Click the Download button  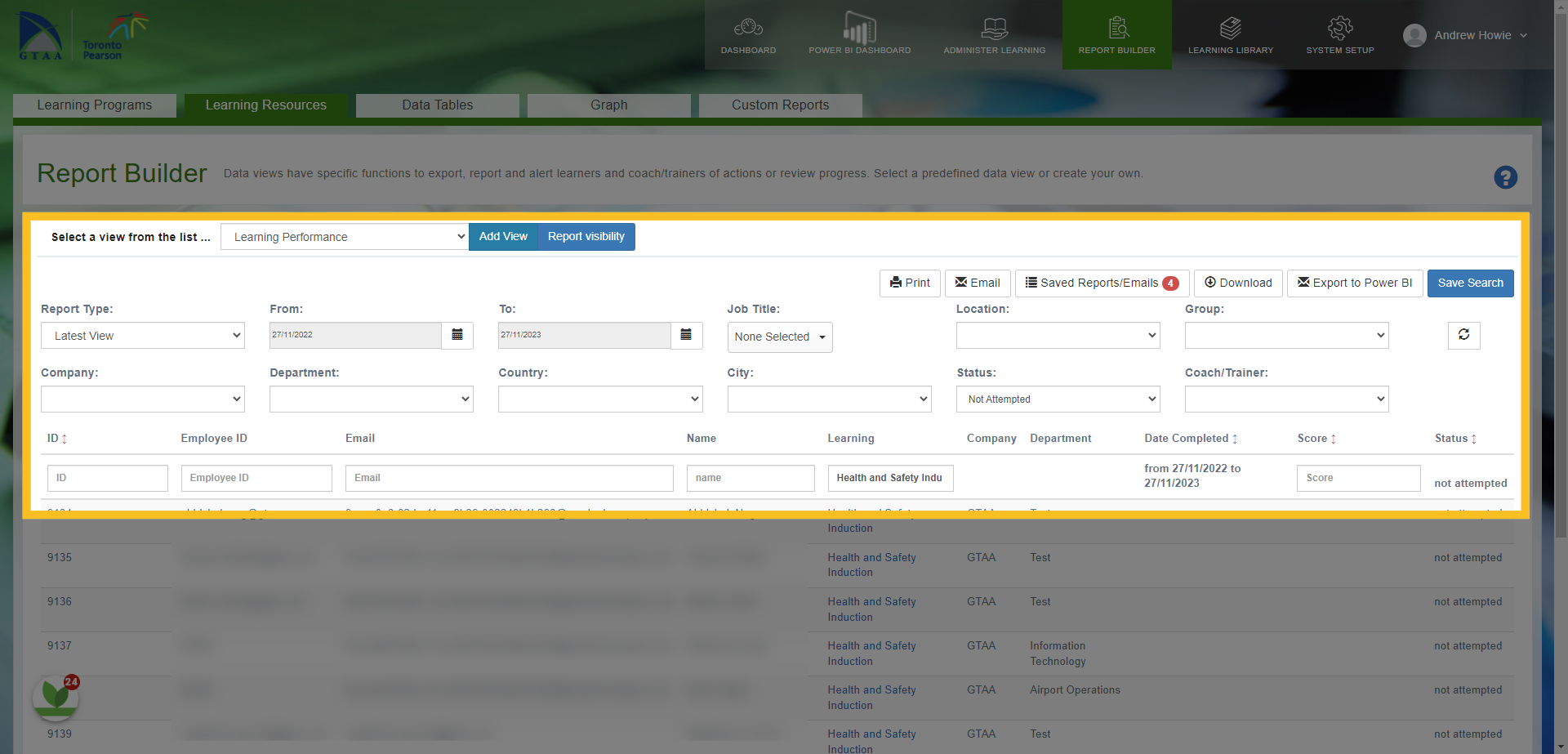(x=1238, y=283)
